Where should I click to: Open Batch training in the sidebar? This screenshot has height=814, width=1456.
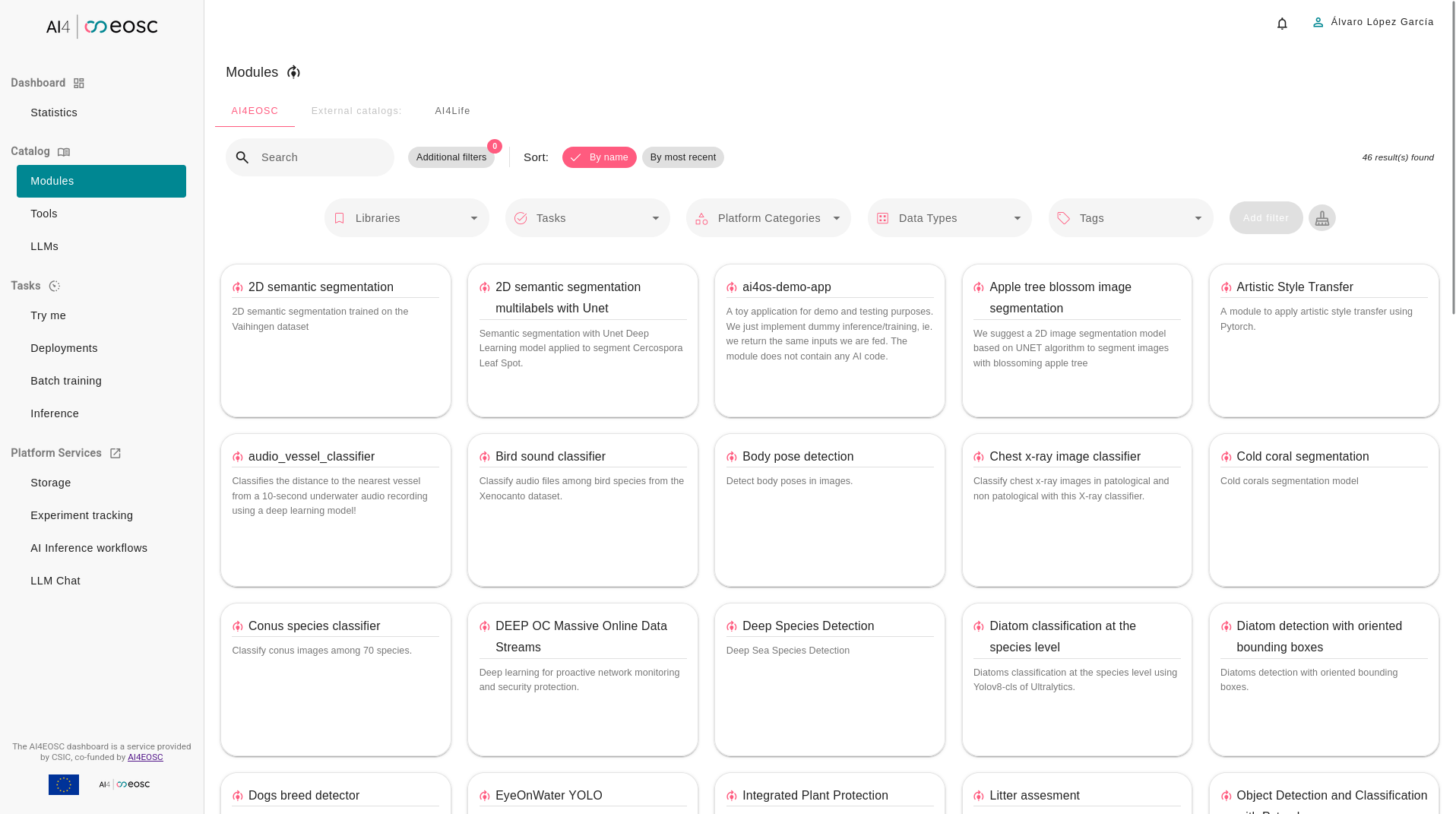101,381
